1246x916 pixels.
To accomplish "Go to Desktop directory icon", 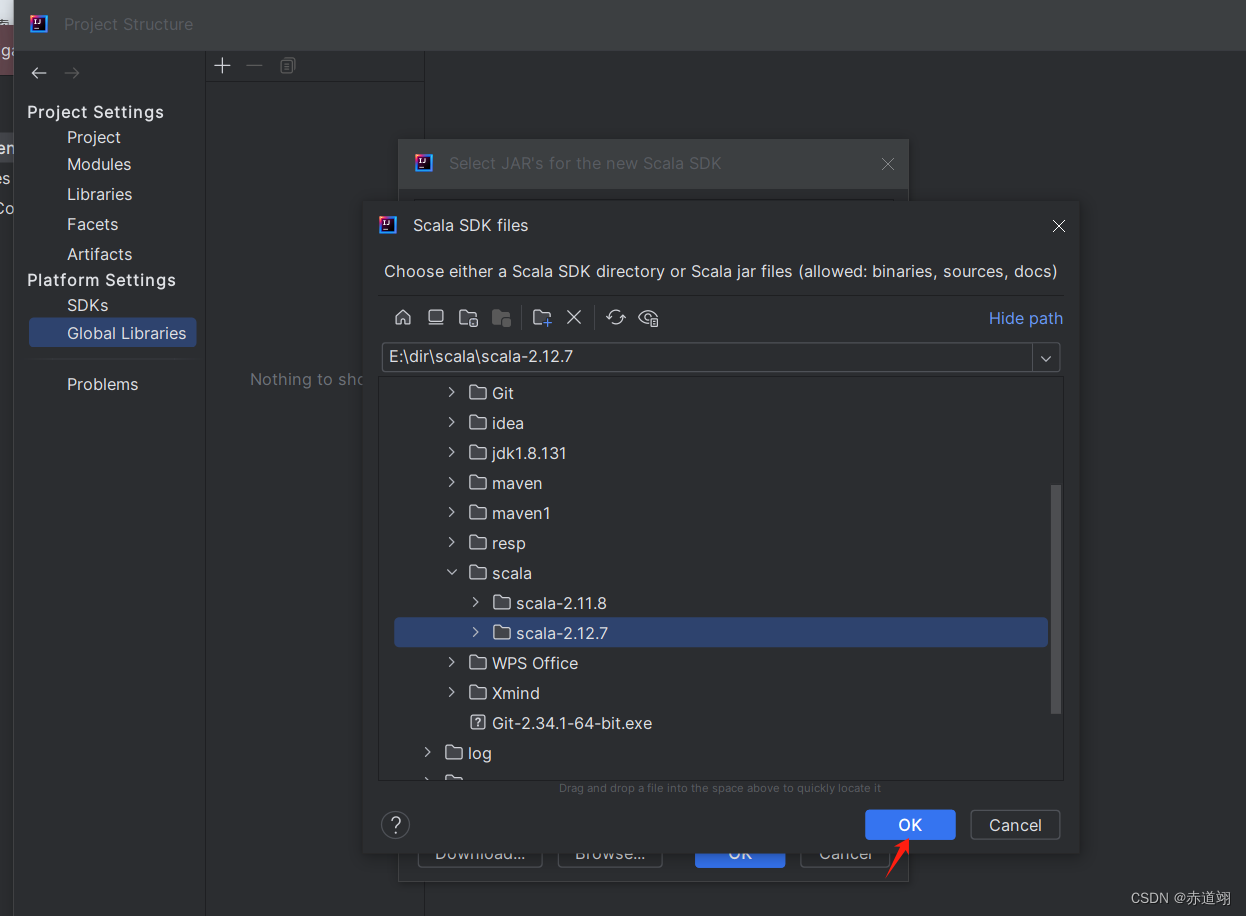I will pos(436,318).
